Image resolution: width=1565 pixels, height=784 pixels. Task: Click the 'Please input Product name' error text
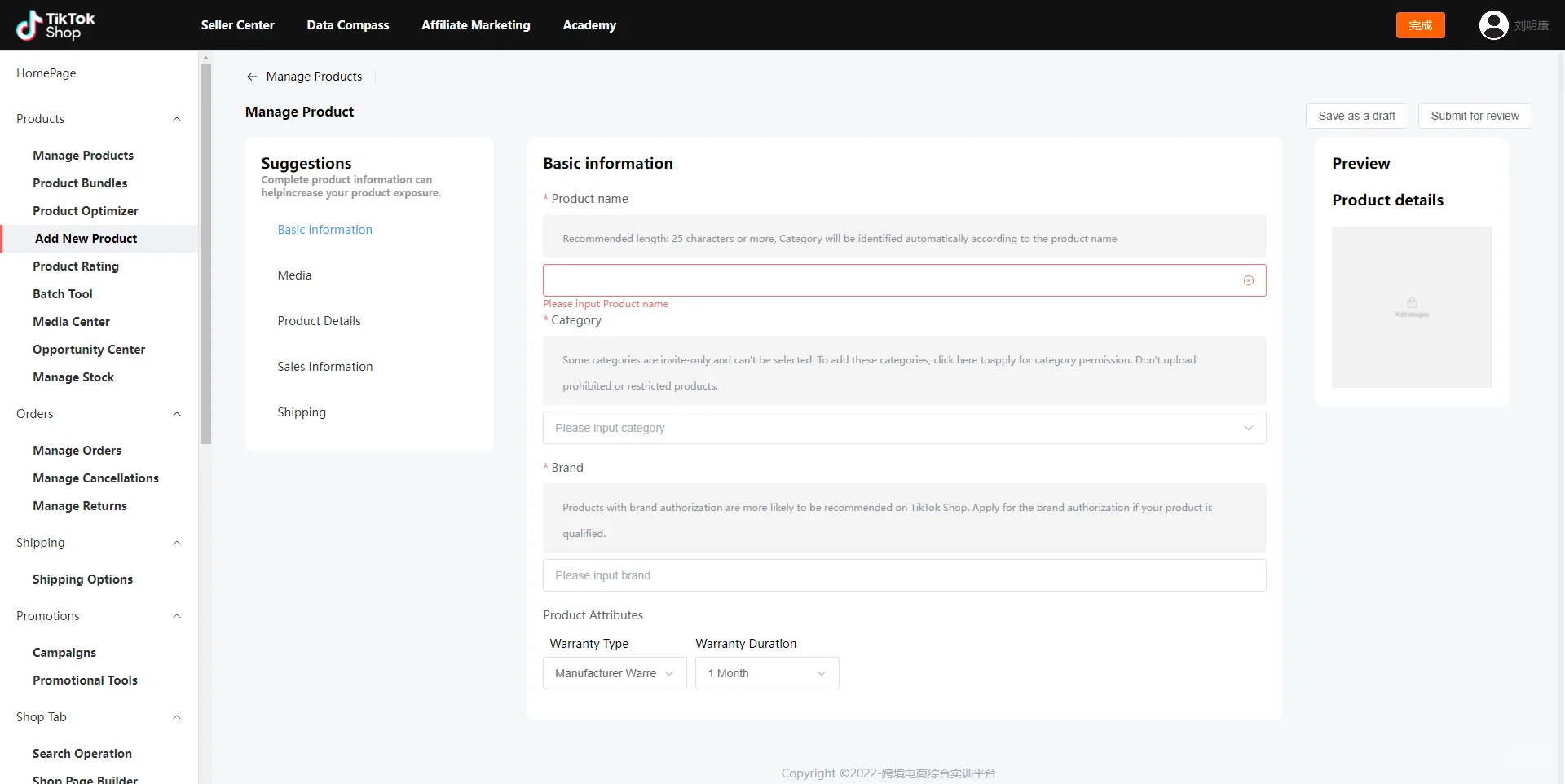(606, 304)
